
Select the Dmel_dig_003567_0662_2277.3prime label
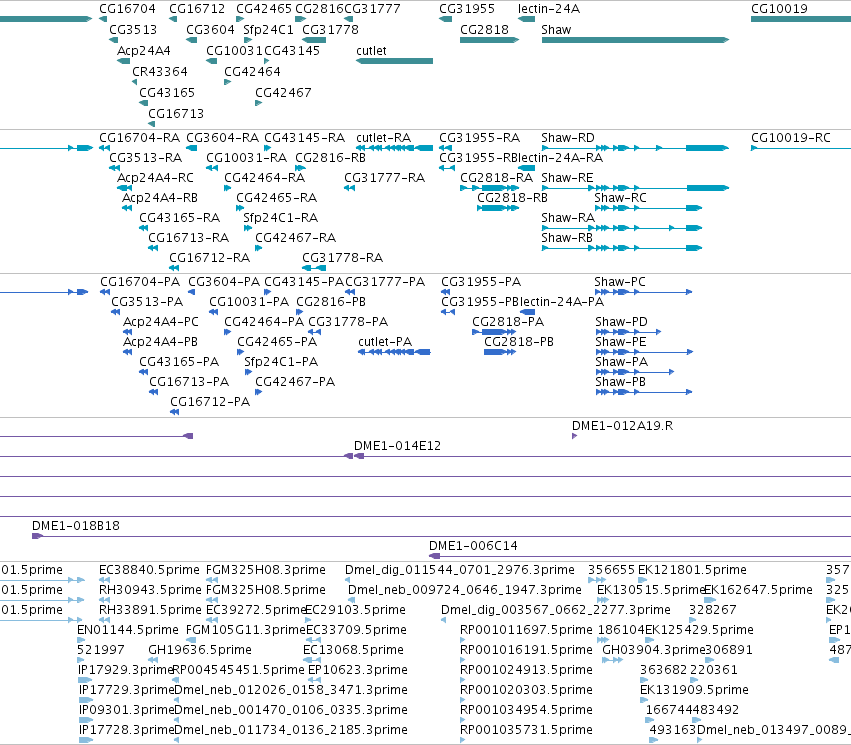(x=556, y=610)
